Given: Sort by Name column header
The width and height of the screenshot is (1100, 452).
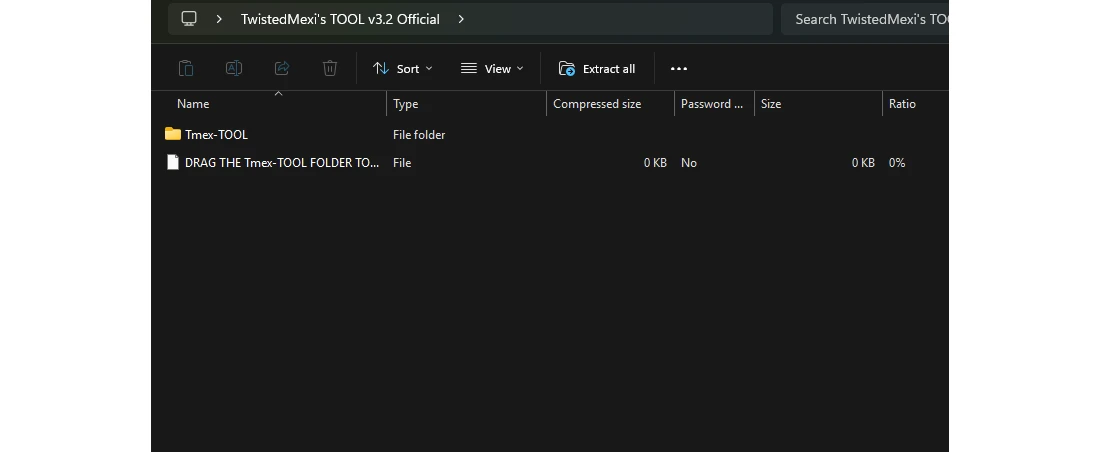Looking at the screenshot, I should coord(193,104).
